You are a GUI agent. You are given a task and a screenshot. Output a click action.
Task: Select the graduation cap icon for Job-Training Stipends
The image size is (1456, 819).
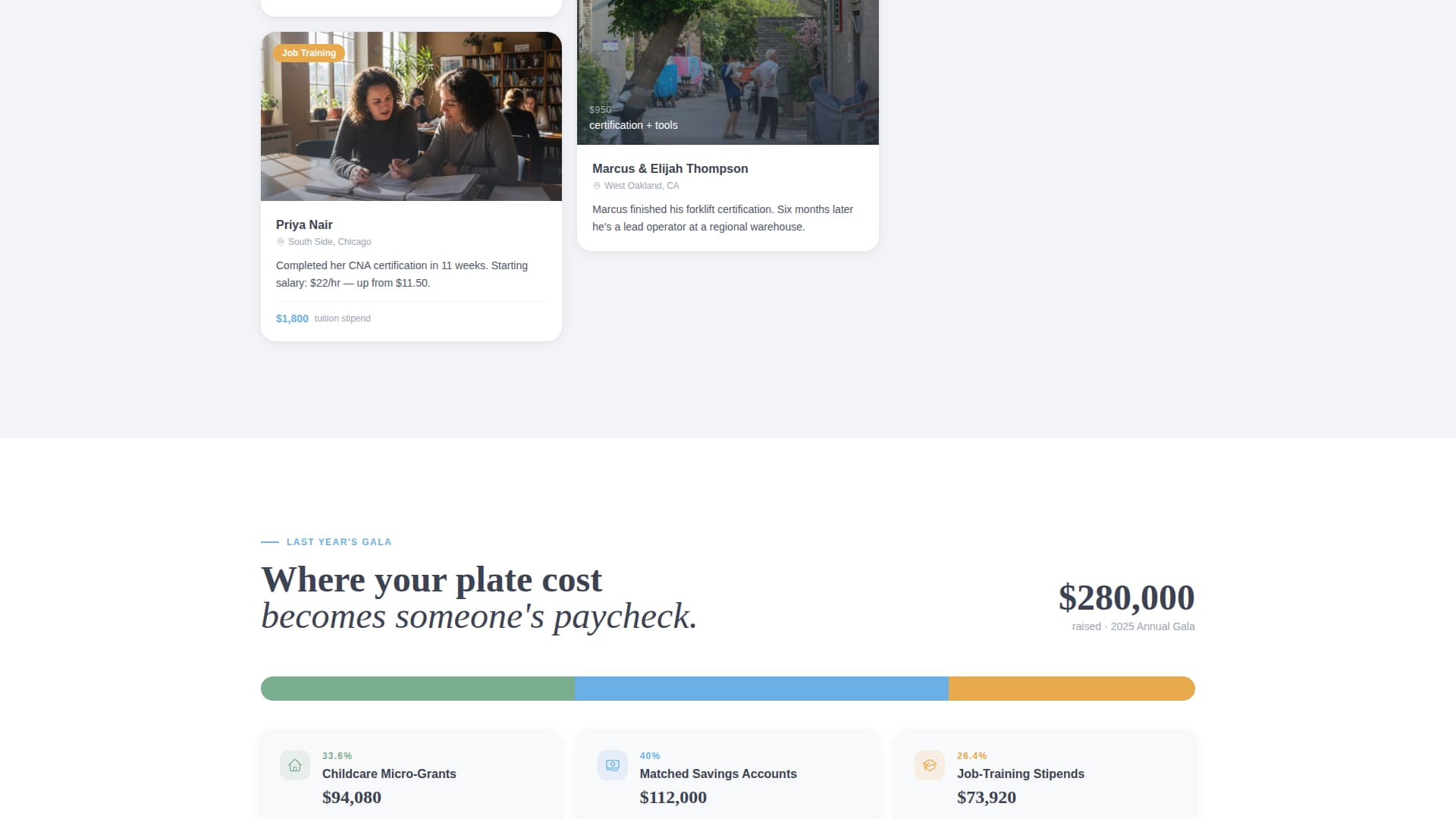(x=929, y=765)
